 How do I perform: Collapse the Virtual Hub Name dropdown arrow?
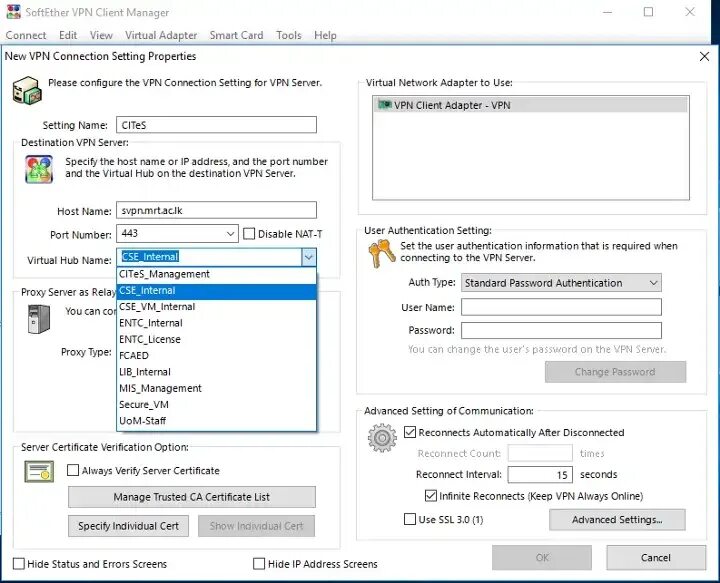tap(309, 257)
